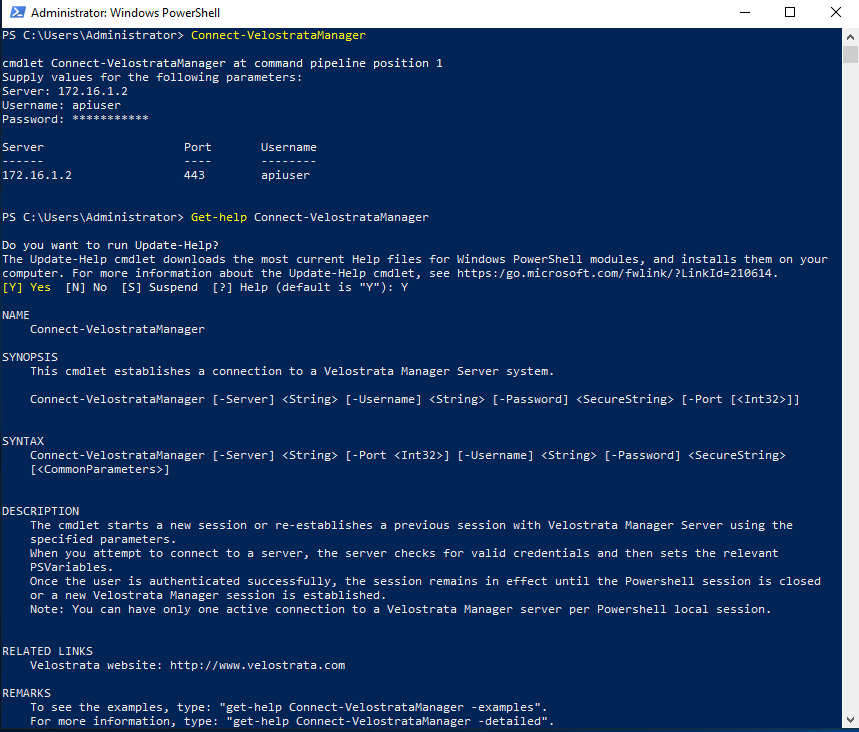The image size is (859, 732).
Task: Click the 'Port' column header
Action: tap(197, 147)
